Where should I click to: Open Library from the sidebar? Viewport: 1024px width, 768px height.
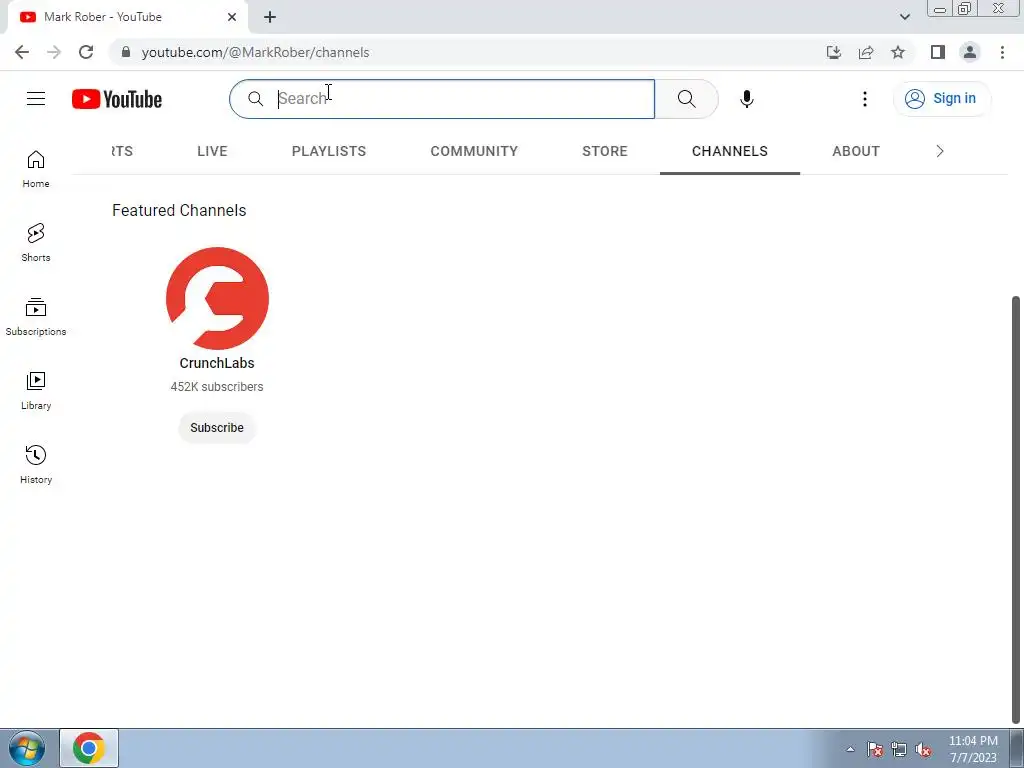(x=36, y=391)
